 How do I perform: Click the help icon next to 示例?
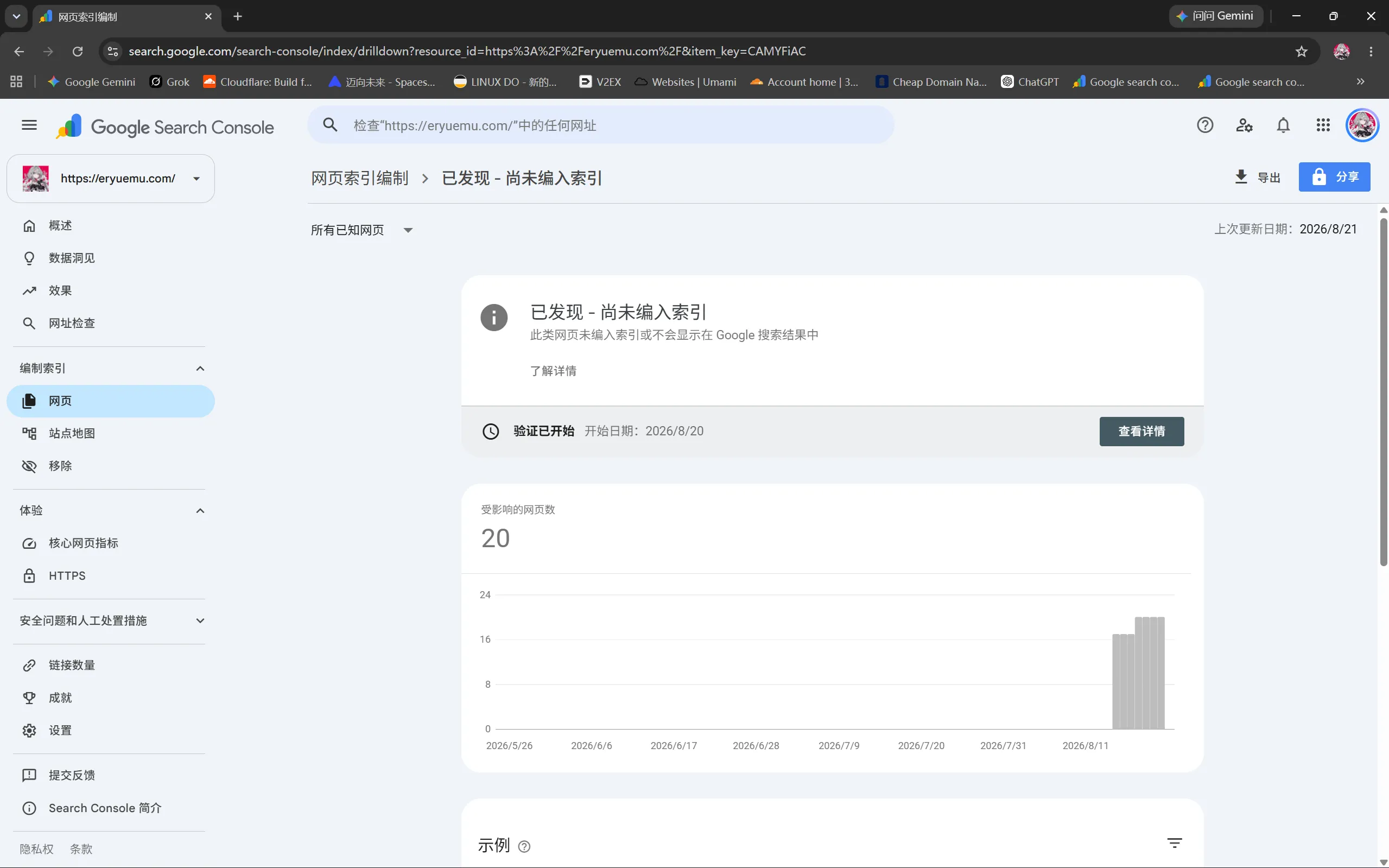click(524, 846)
